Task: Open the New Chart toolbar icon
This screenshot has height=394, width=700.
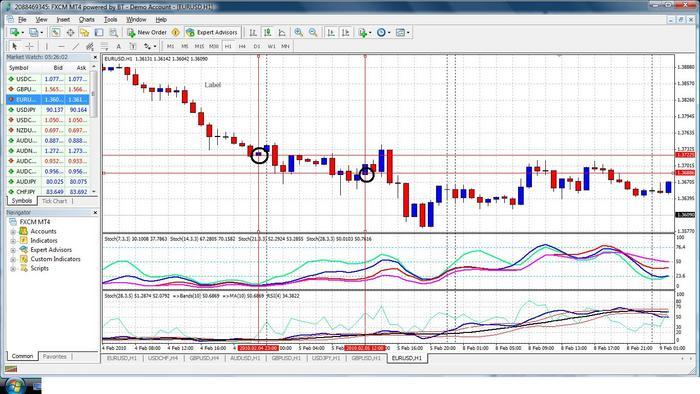Action: click(x=15, y=32)
